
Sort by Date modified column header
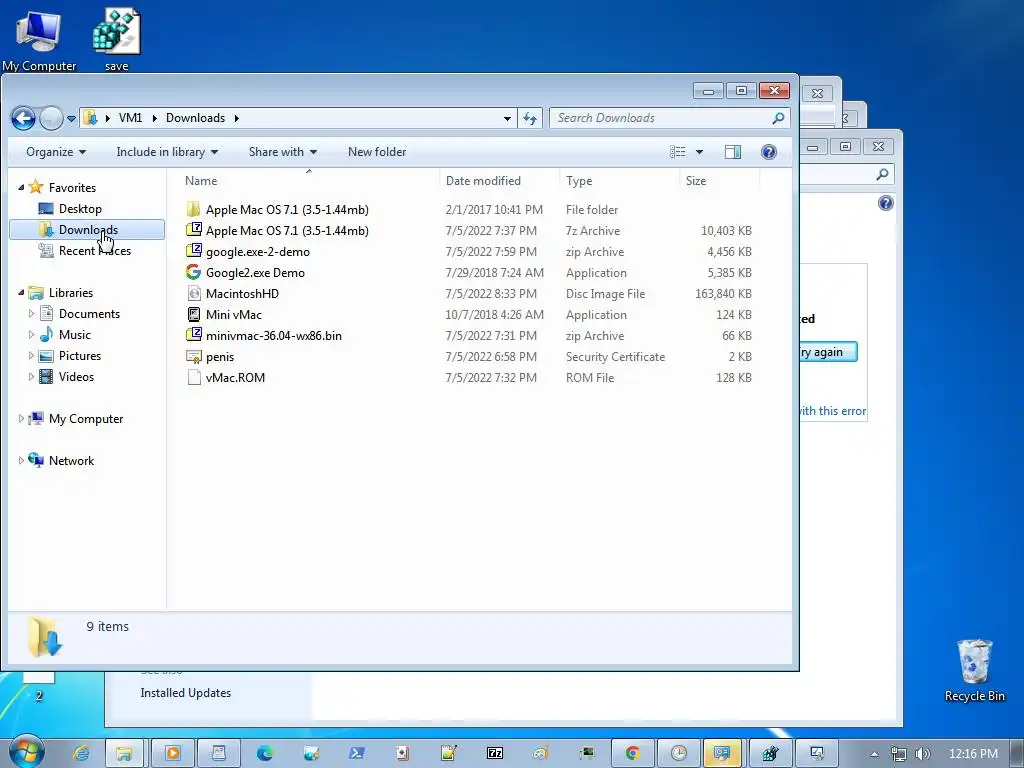pos(483,181)
